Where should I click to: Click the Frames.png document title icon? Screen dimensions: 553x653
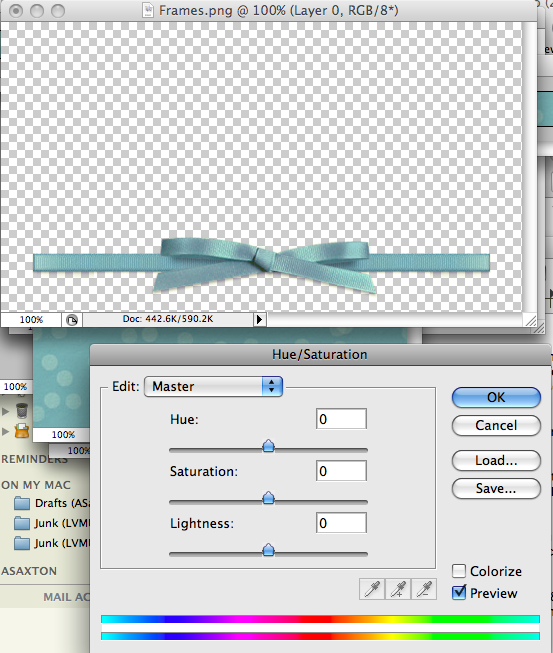(148, 10)
